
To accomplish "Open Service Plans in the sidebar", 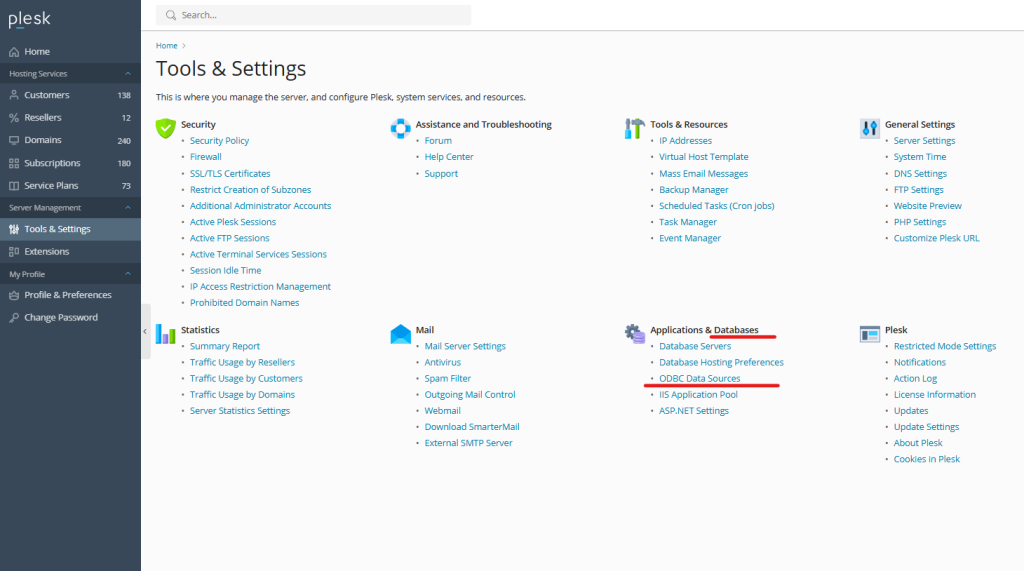I will coord(71,186).
